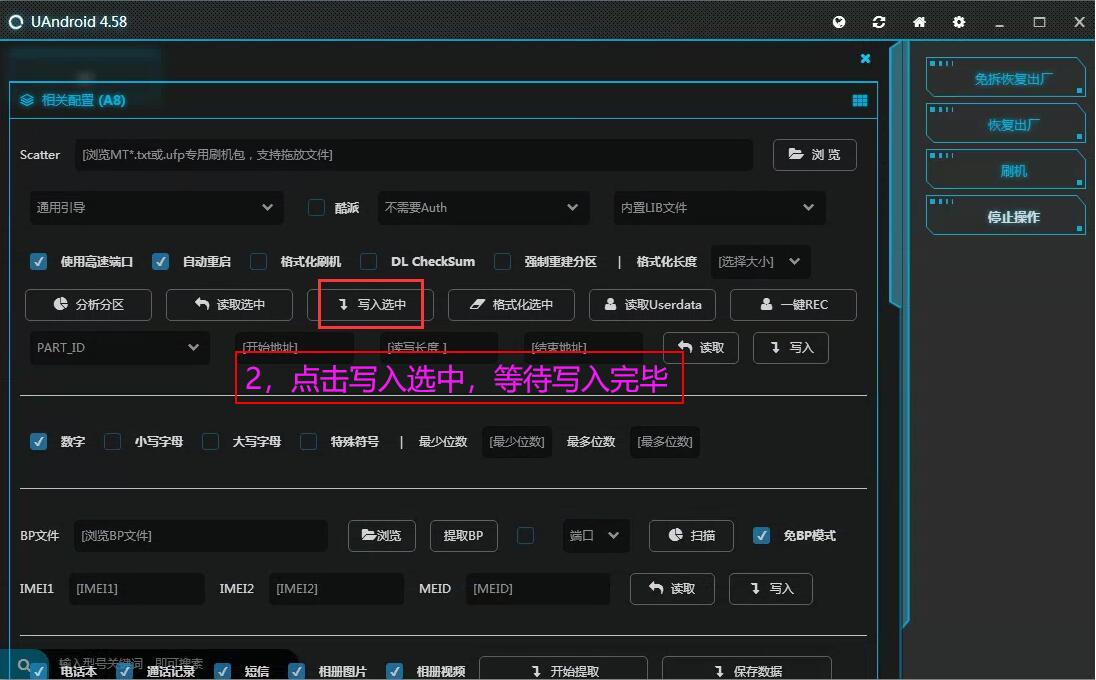Expand the 选择大小 format length dropdown
This screenshot has width=1096, height=680.
coord(760,261)
